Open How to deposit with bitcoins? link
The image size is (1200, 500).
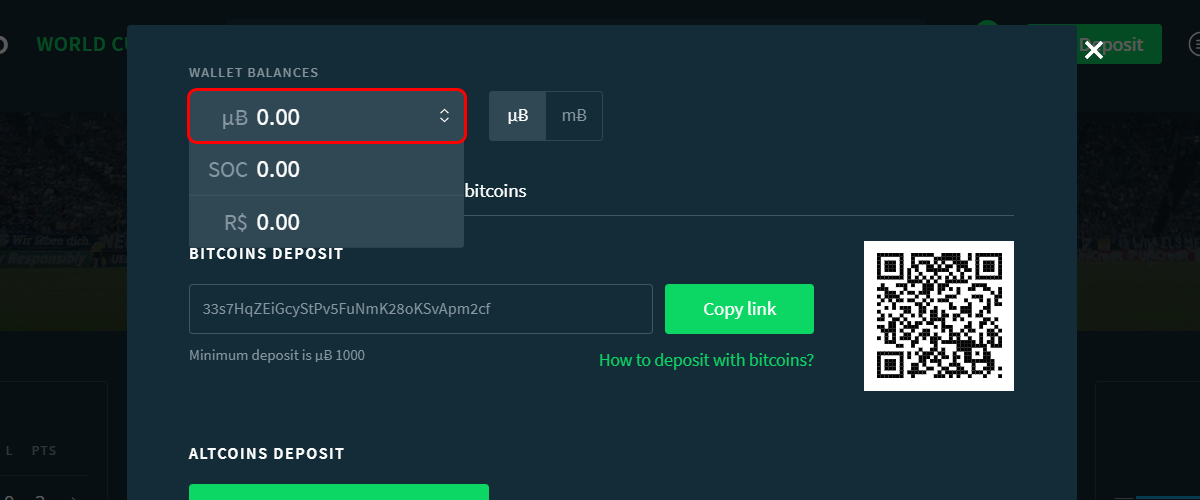coord(706,360)
